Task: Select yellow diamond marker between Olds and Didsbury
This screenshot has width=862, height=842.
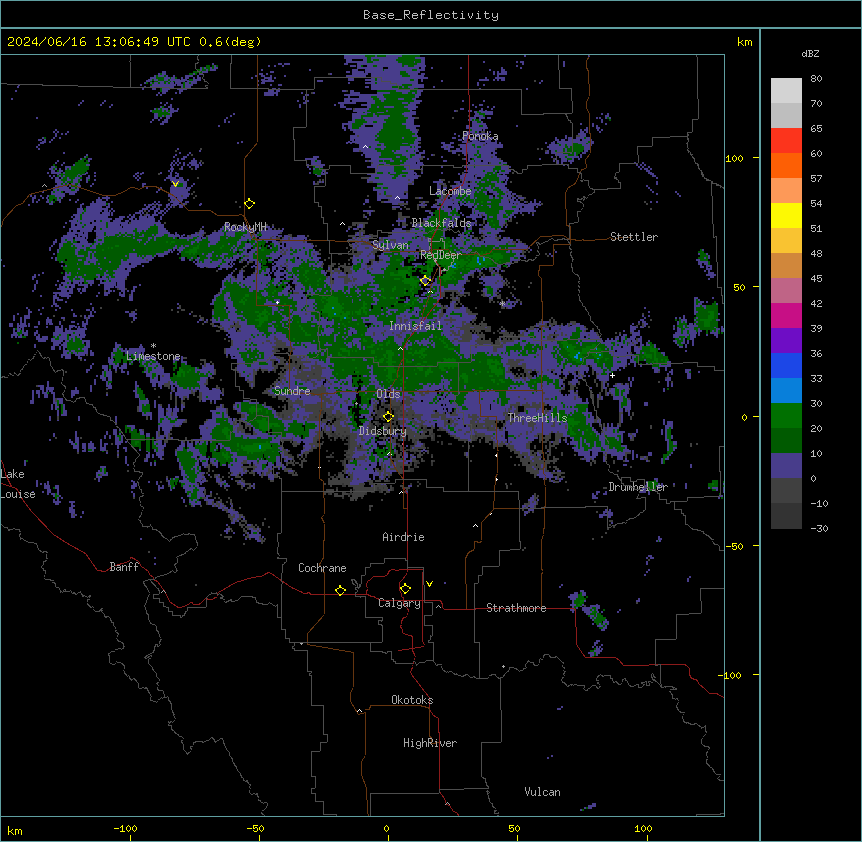Action: coord(388,417)
